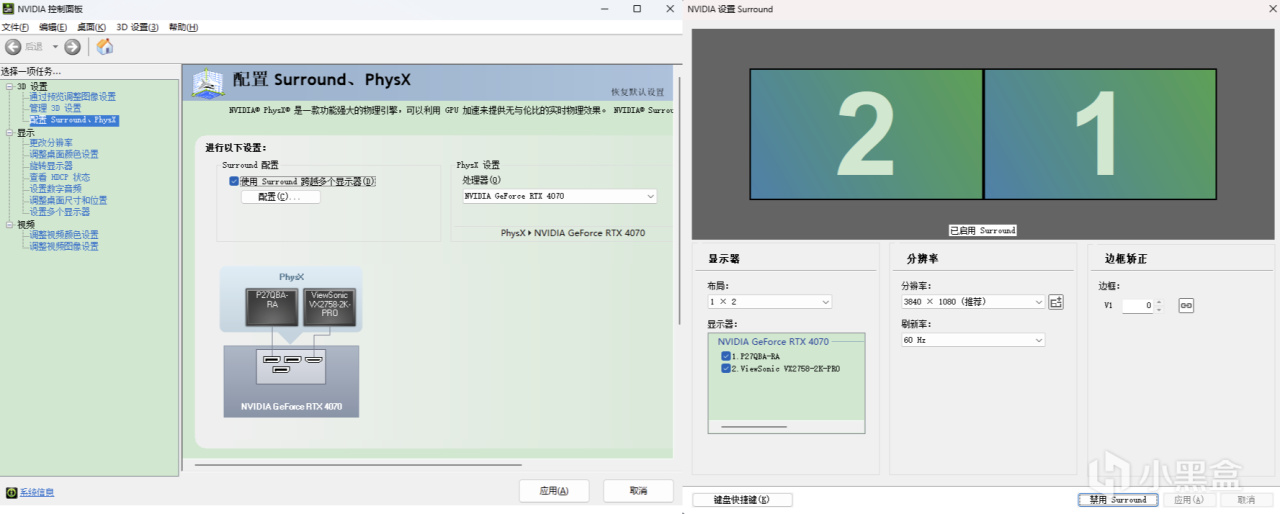Click the NVIDIA GeForce RTX 4070 group header
Image resolution: width=1280 pixels, height=514 pixels.
[773, 342]
